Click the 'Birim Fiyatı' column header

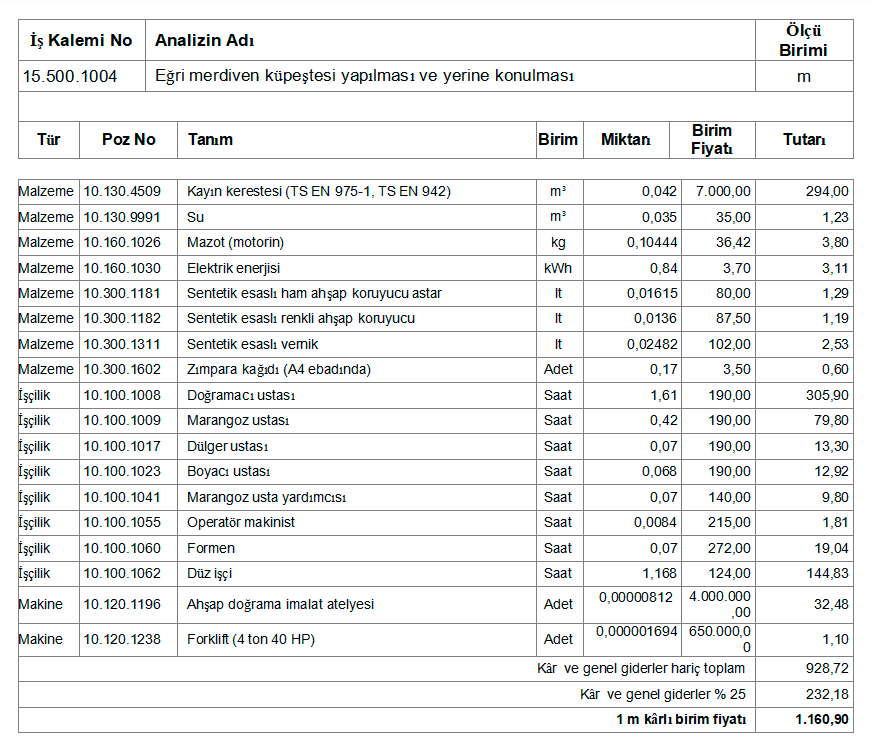click(712, 140)
